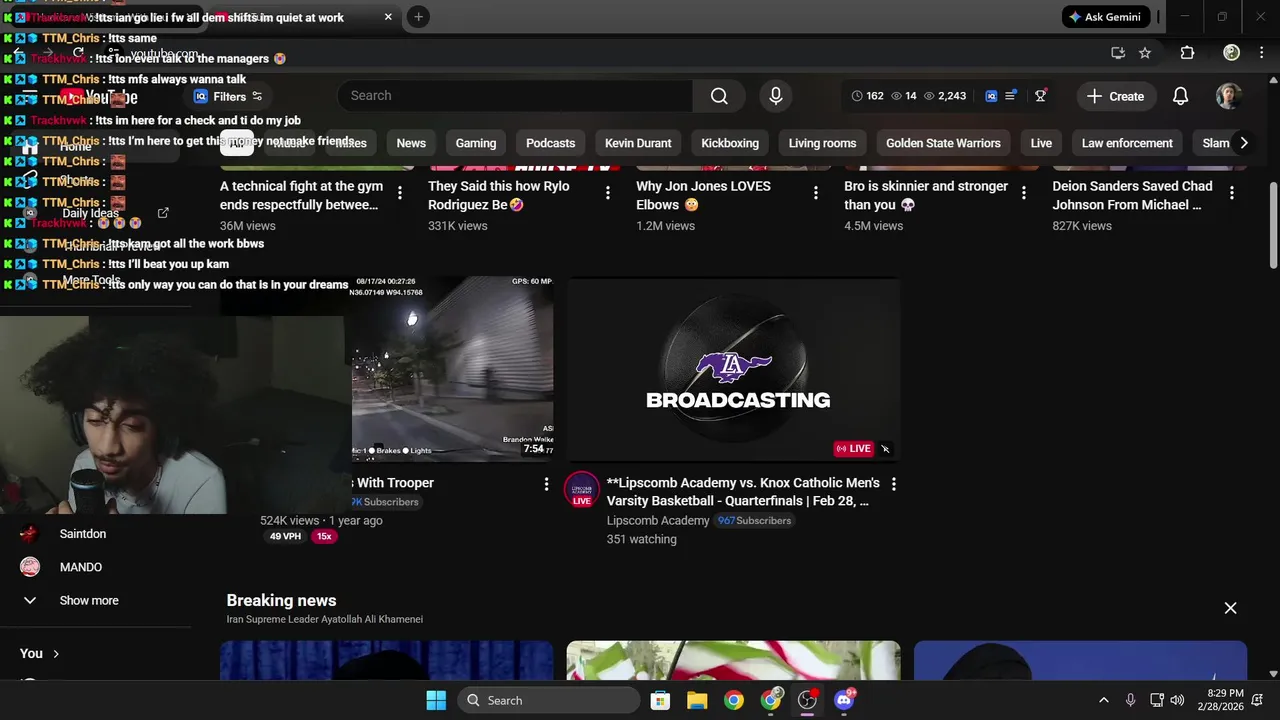Start voice search with the microphone
Viewport: 1280px width, 720px height.
click(775, 96)
